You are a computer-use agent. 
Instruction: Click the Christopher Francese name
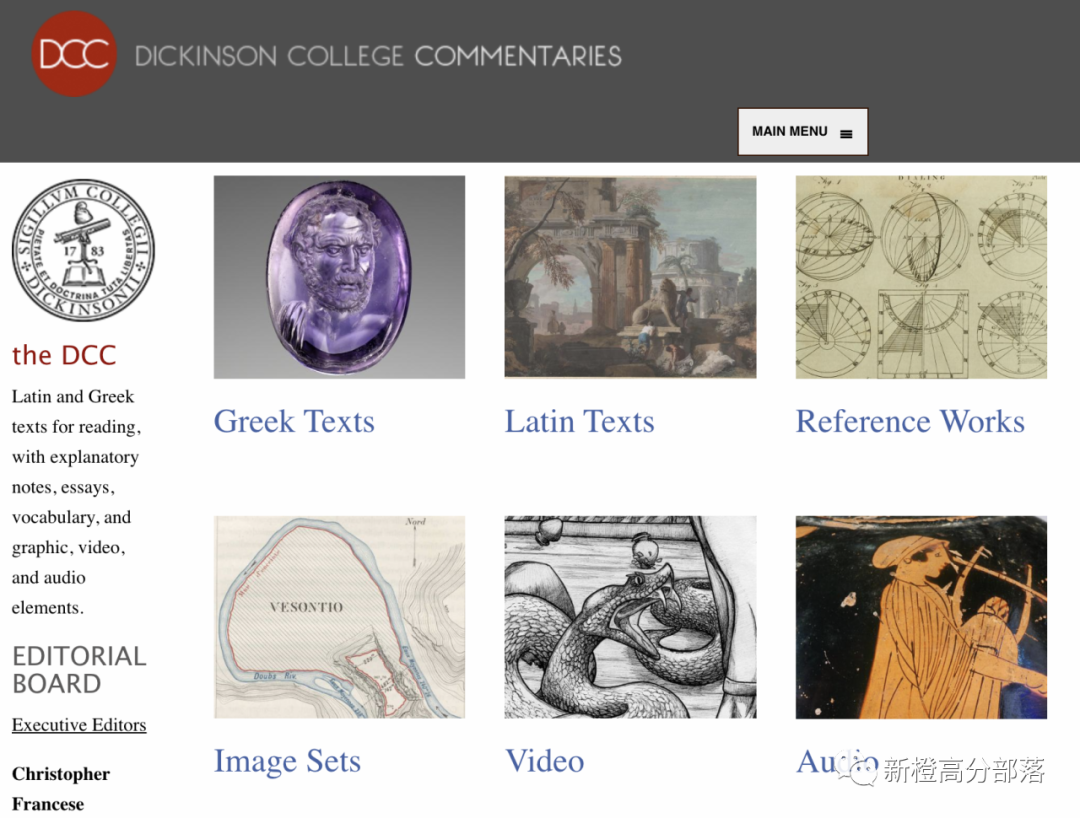61,789
